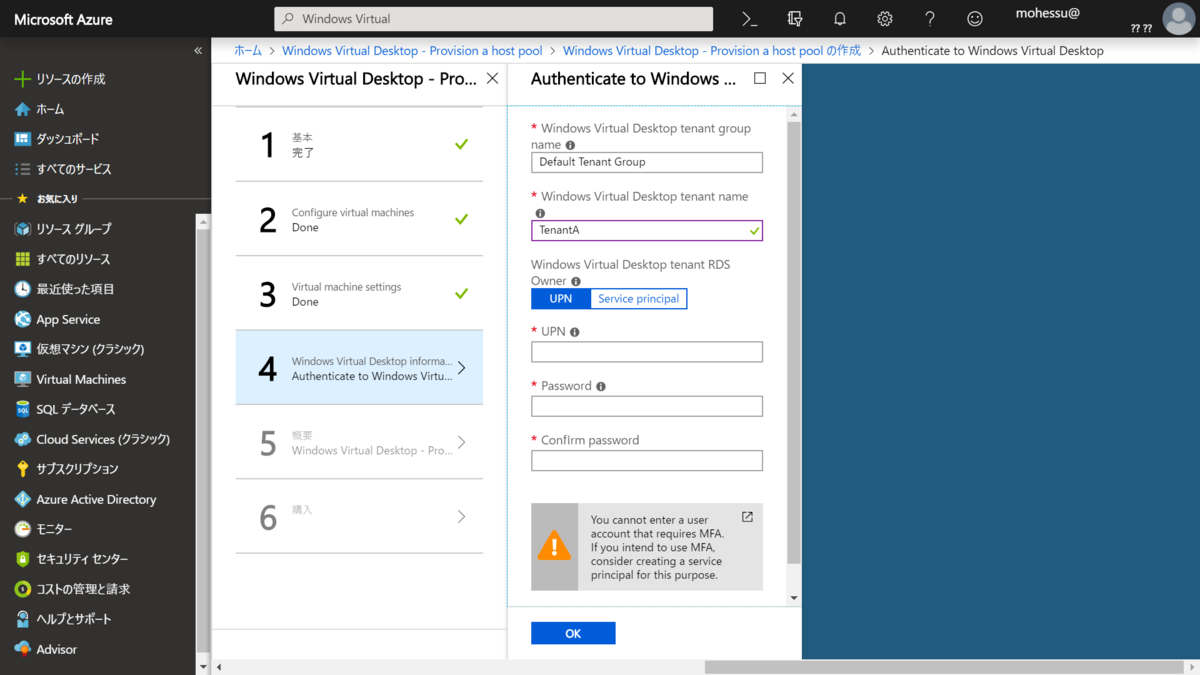This screenshot has height=675, width=1200.
Task: Open App Service in the sidebar
Action: click(58, 319)
